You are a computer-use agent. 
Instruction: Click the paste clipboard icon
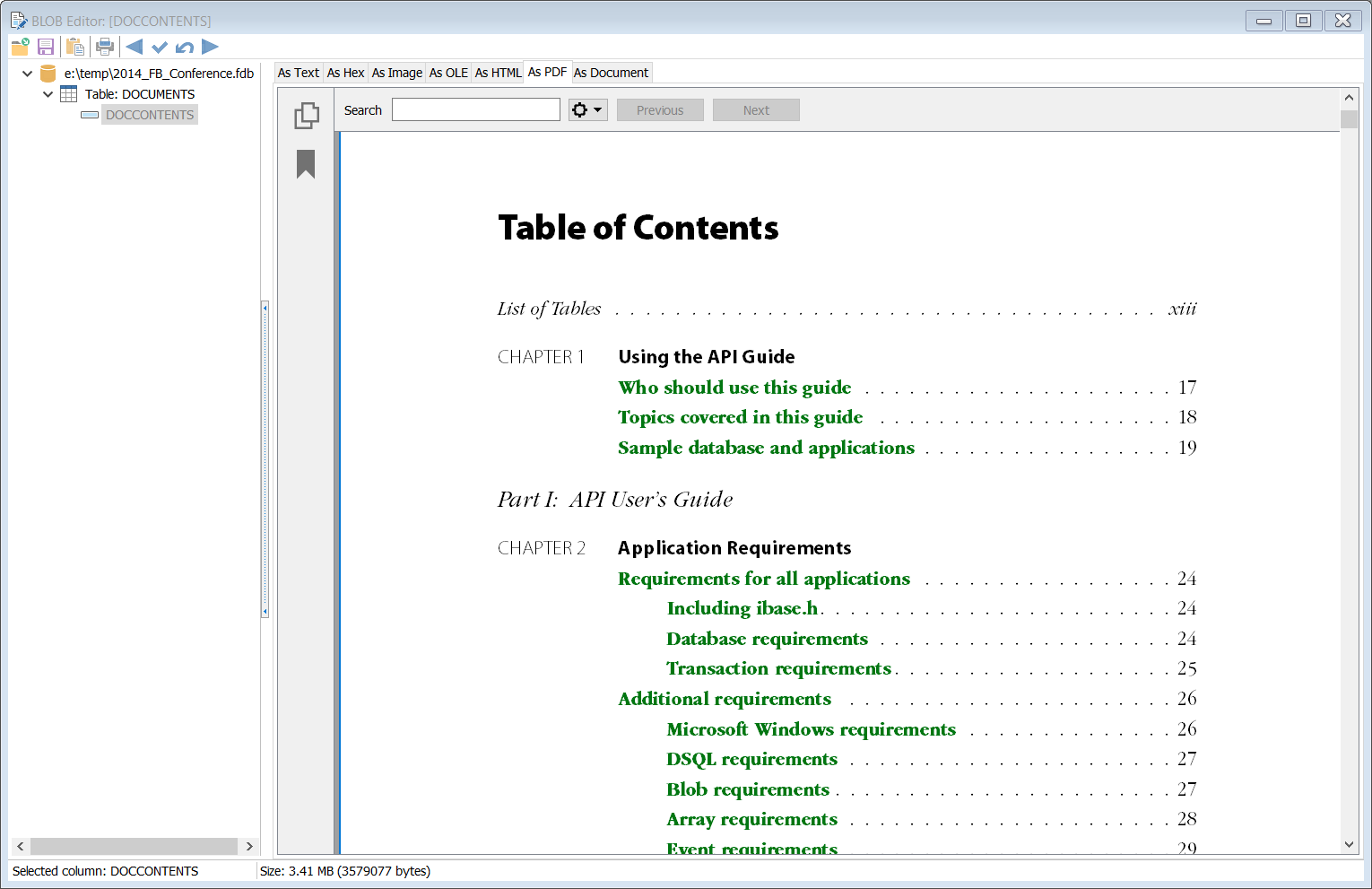tap(76, 47)
